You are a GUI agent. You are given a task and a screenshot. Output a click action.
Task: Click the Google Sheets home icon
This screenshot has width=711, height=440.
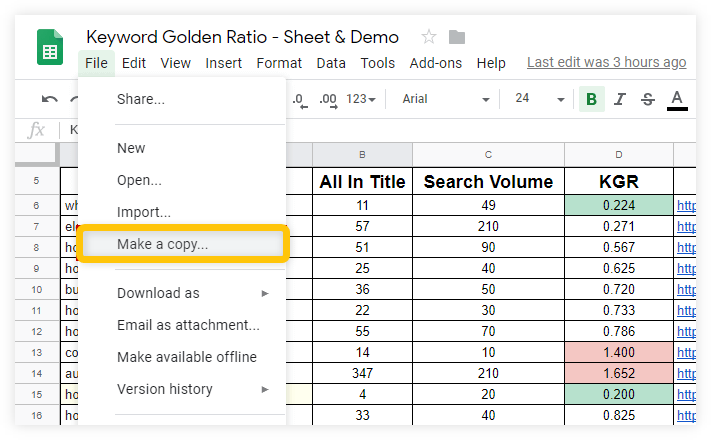pos(50,48)
